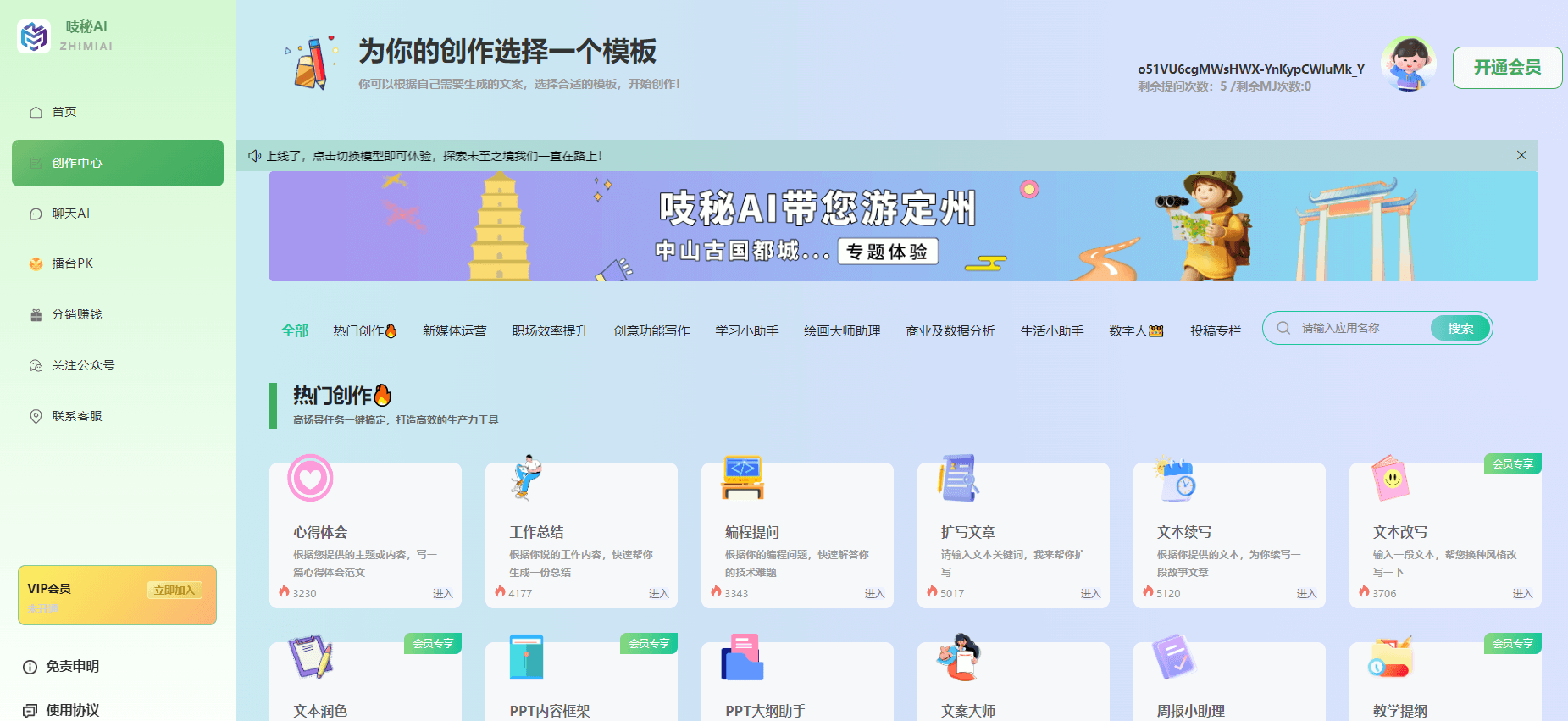Screen dimensions: 1568x721
Task: Select the 商业及数据分析 category tab
Action: click(x=950, y=330)
